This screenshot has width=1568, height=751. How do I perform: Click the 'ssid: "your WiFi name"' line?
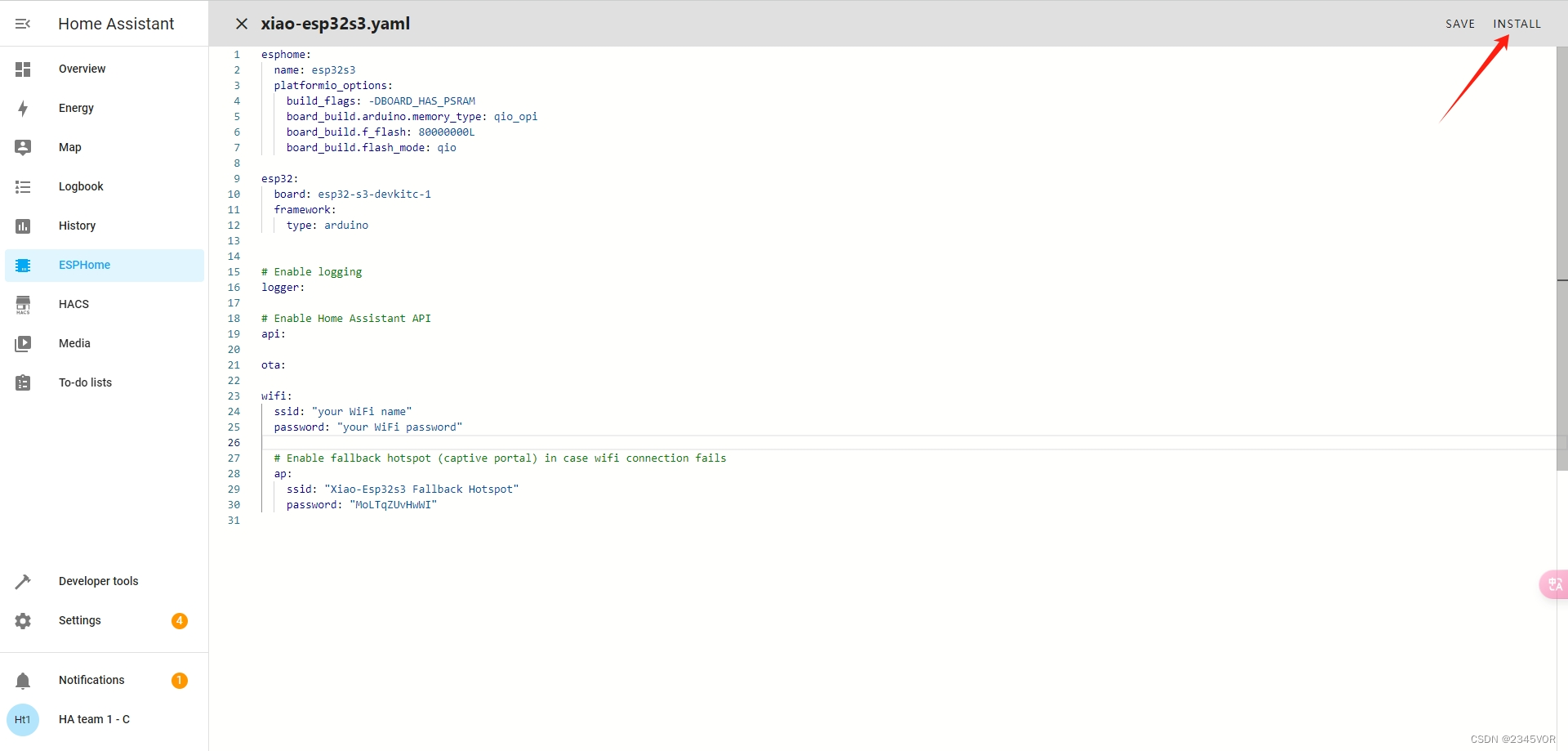click(342, 412)
